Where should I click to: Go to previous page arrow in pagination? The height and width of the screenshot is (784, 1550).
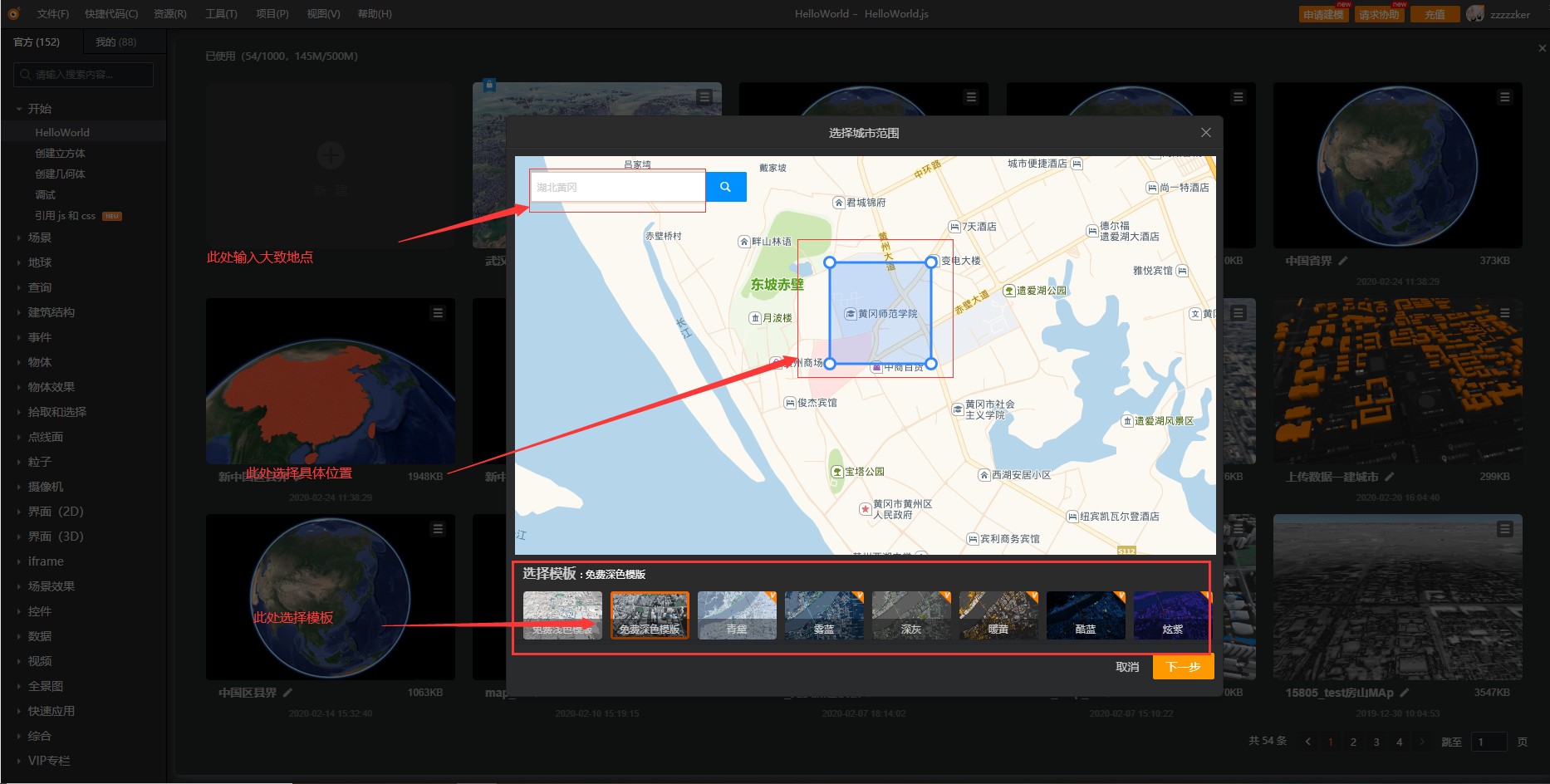click(x=1308, y=742)
